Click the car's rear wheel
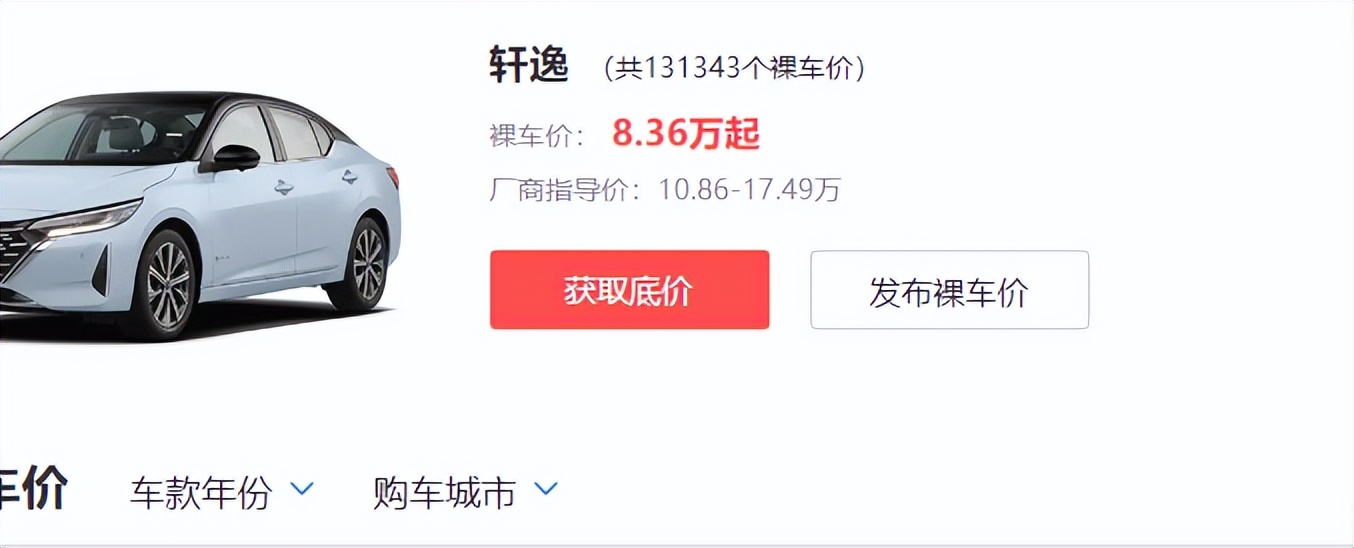The width and height of the screenshot is (1354, 548). 363,262
